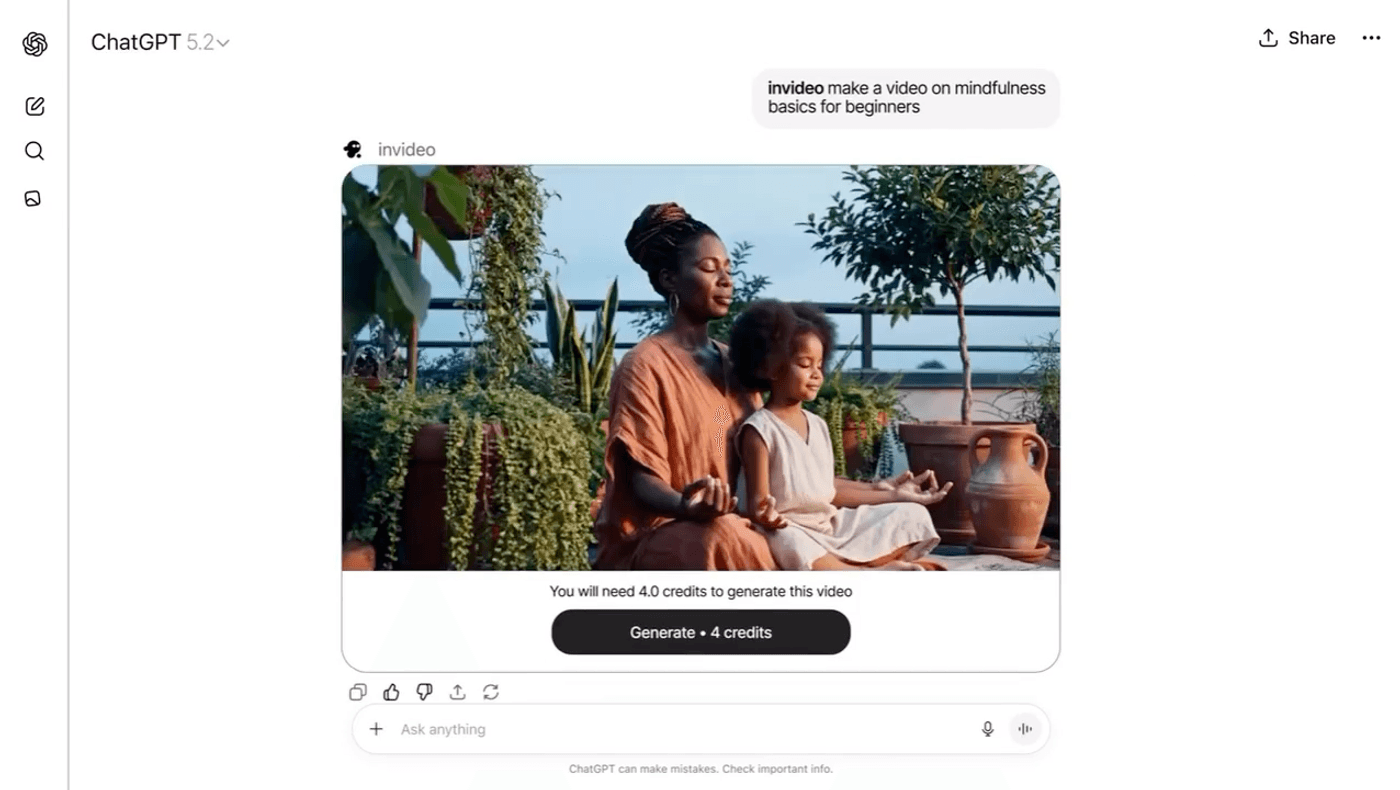Open the plus attachment menu in composer
Screen dimensions: 1400x790
(x=376, y=729)
